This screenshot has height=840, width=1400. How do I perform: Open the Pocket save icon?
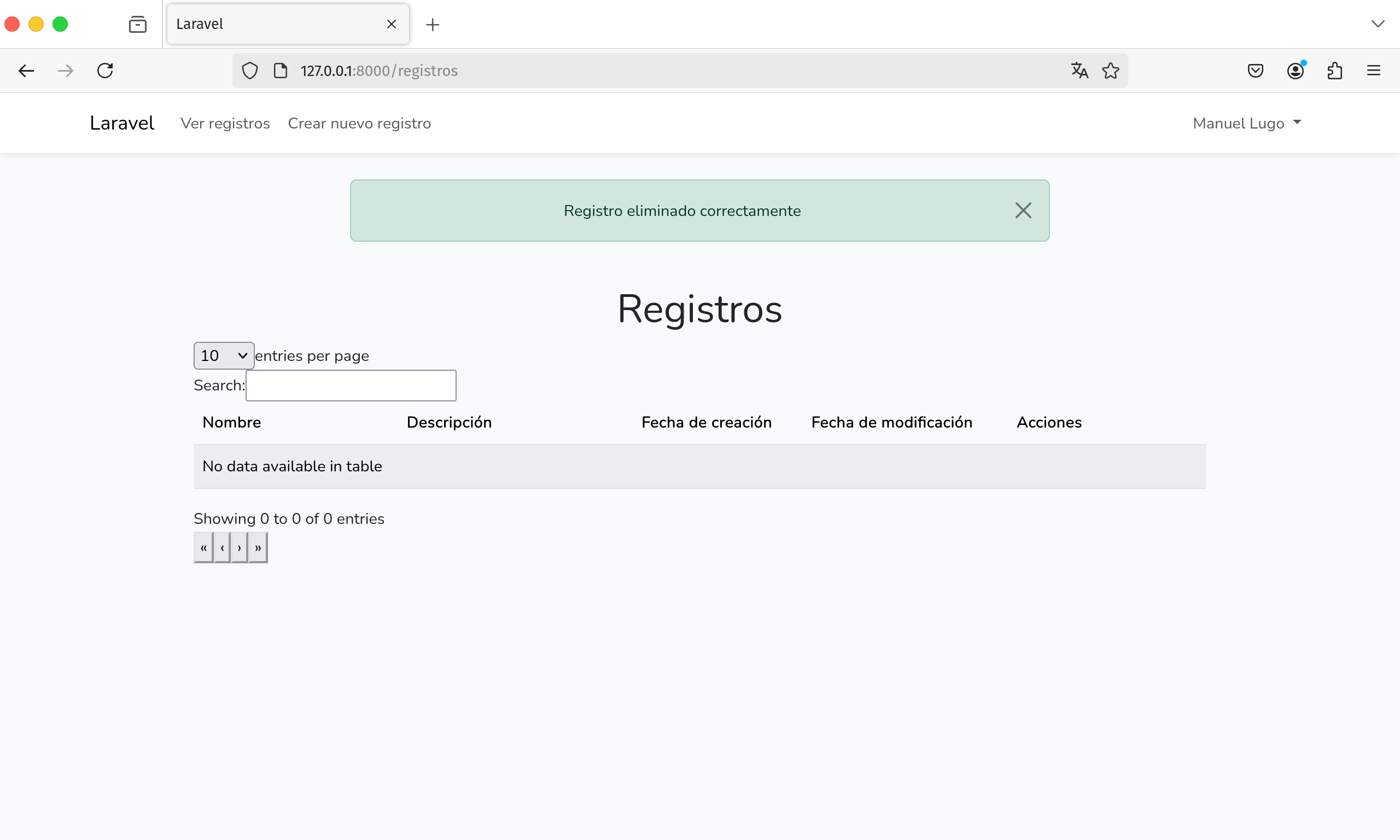point(1255,71)
